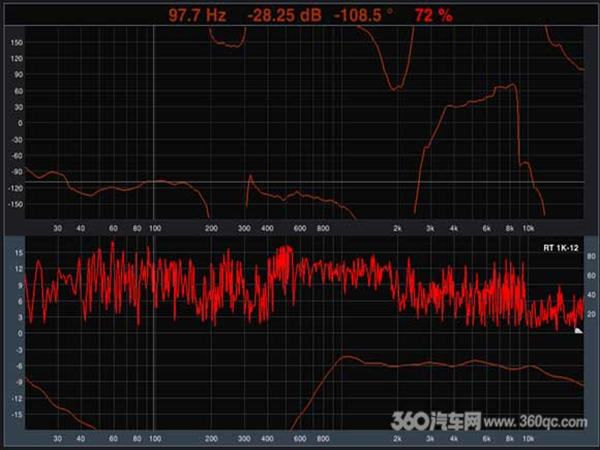The width and height of the screenshot is (600, 450).
Task: Click the white coherence threshold triangle marker
Action: [x=578, y=329]
